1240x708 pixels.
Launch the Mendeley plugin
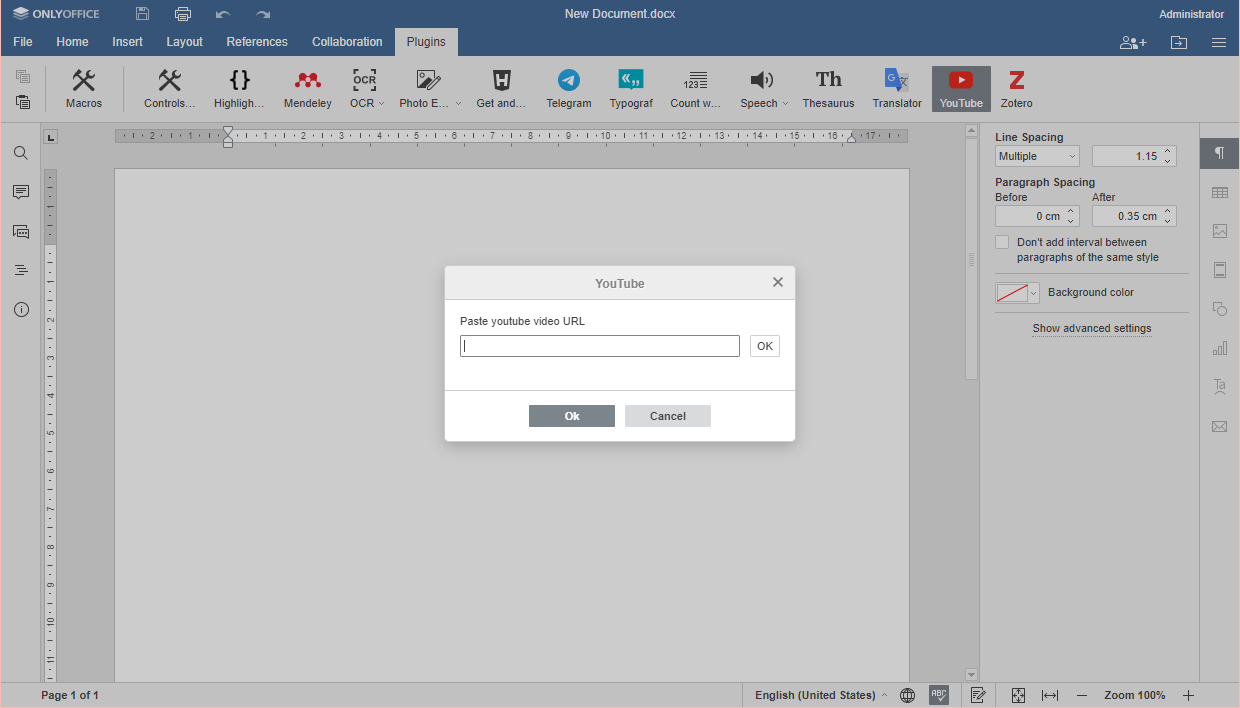[x=307, y=88]
